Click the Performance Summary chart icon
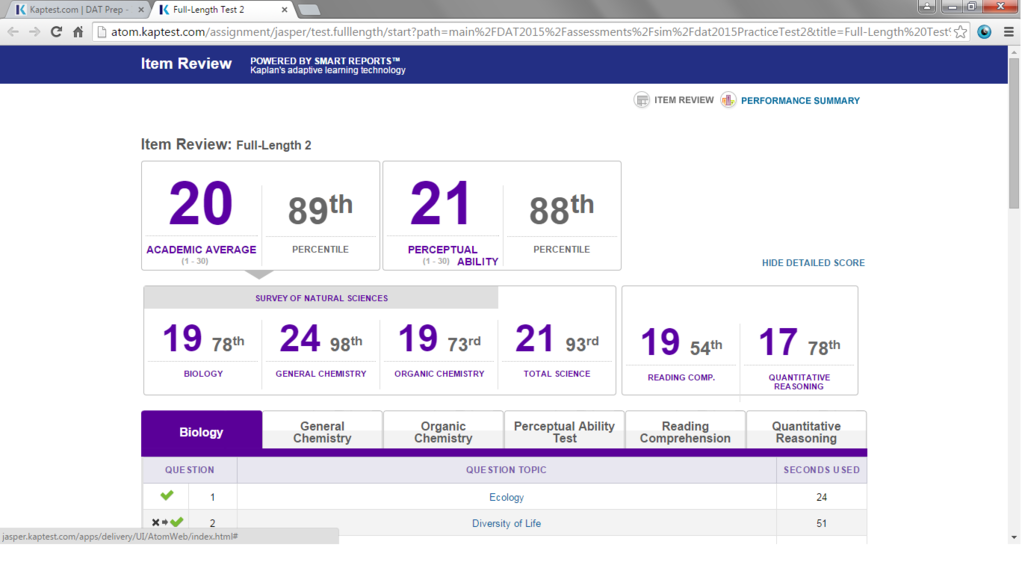 click(x=728, y=100)
